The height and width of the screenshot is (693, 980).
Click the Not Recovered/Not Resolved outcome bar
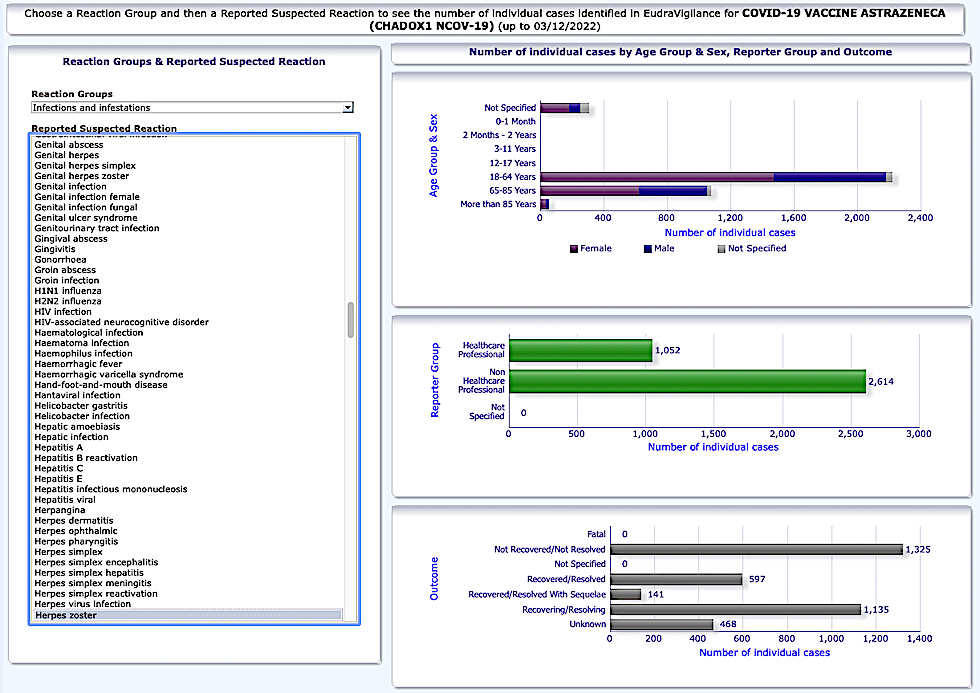pyautogui.click(x=756, y=549)
